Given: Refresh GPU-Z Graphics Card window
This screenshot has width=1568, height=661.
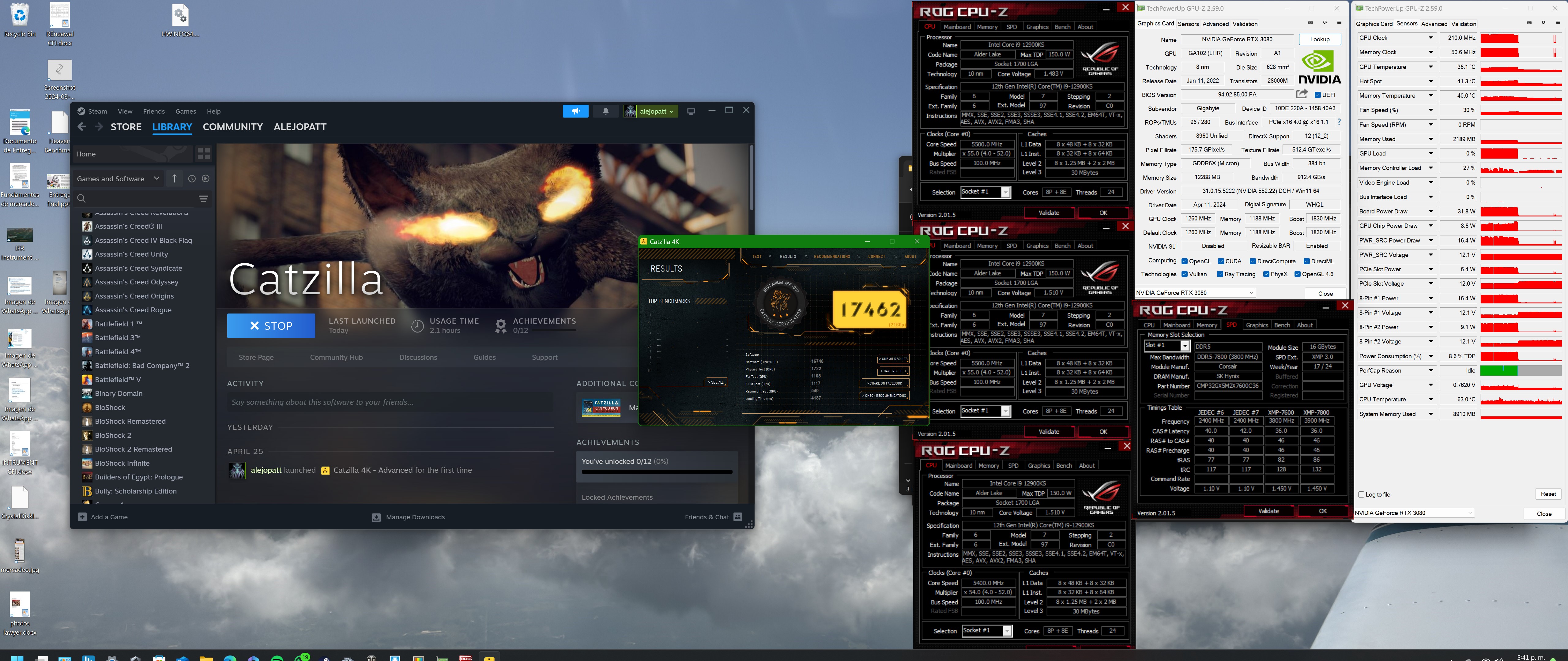Looking at the screenshot, I should 1325,23.
